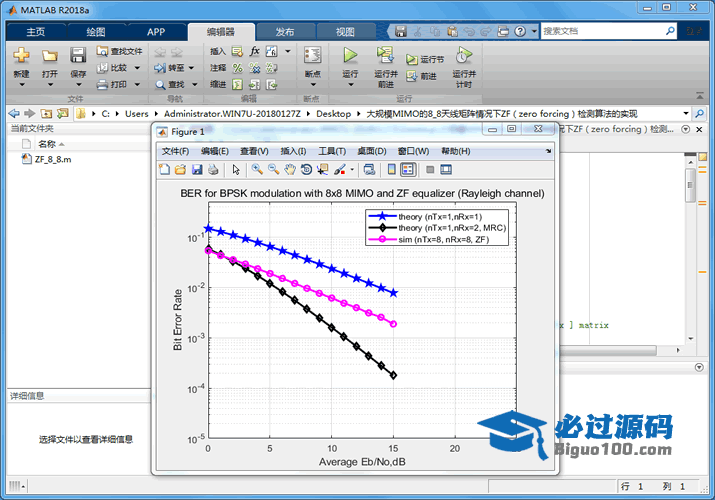Click the help question mark icon
This screenshot has width=715, height=500.
click(x=520, y=31)
